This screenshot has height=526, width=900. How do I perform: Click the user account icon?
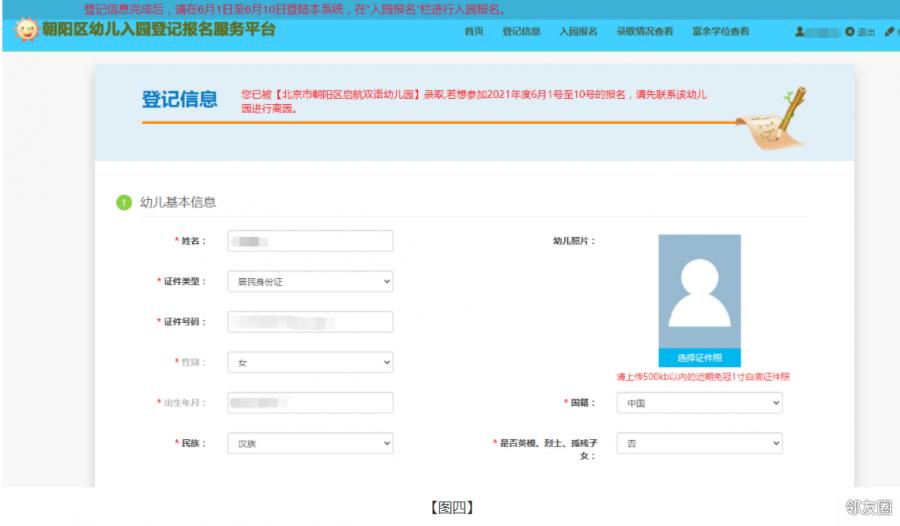pos(800,32)
